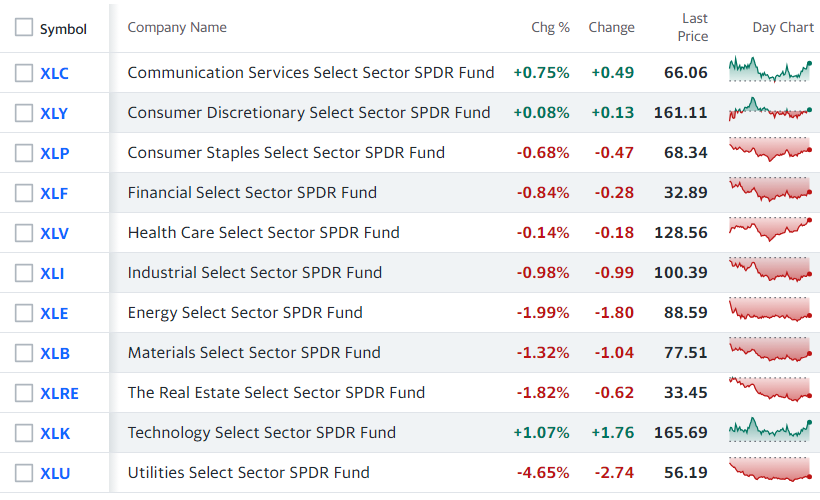Follow the XLB symbol link
Image resolution: width=820 pixels, height=500 pixels.
point(54,353)
